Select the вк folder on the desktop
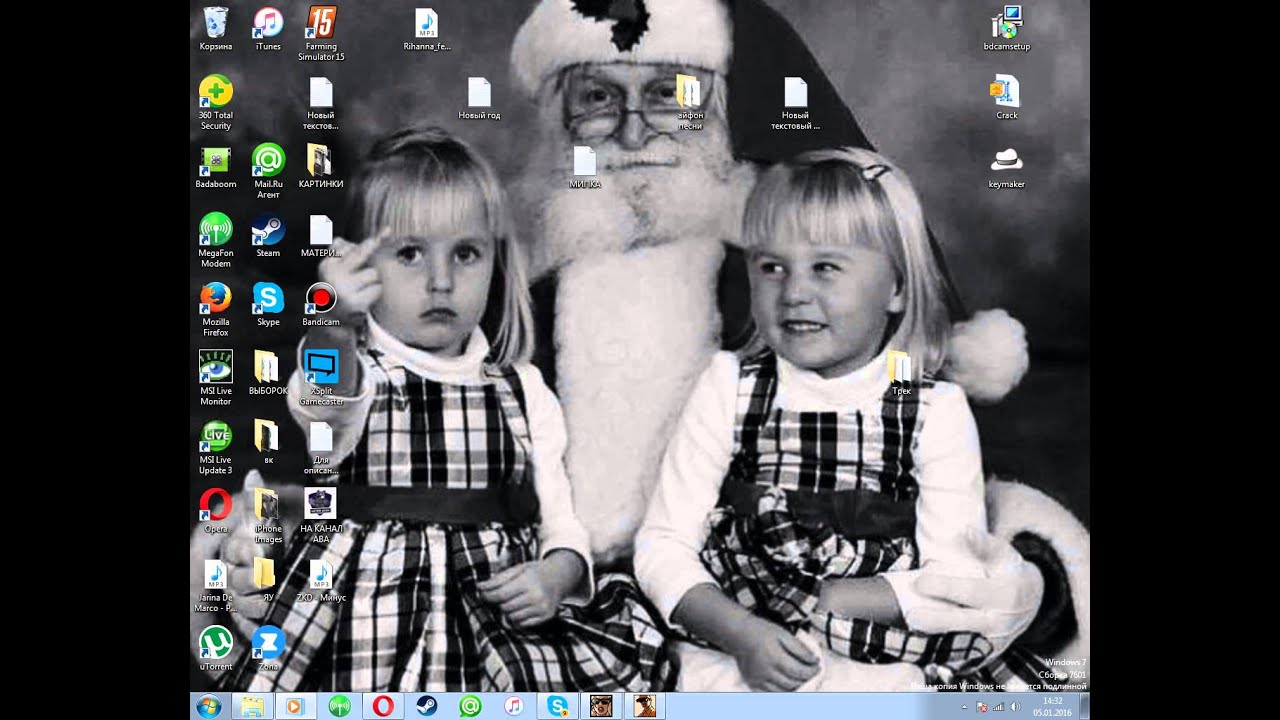This screenshot has height=720, width=1280. [268, 443]
